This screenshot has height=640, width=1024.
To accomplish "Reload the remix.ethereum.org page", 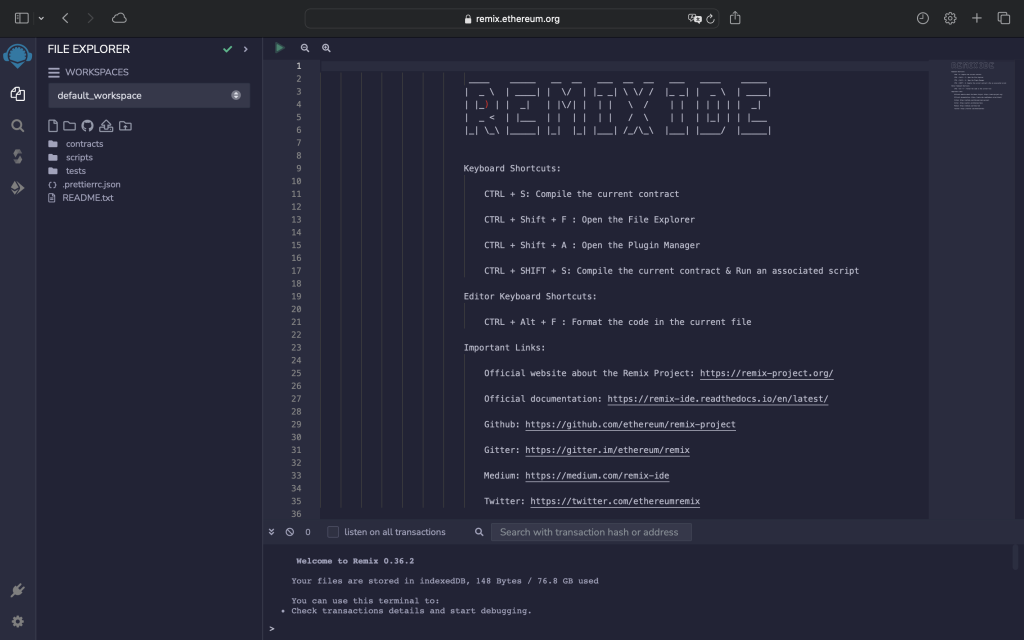I will click(711, 19).
